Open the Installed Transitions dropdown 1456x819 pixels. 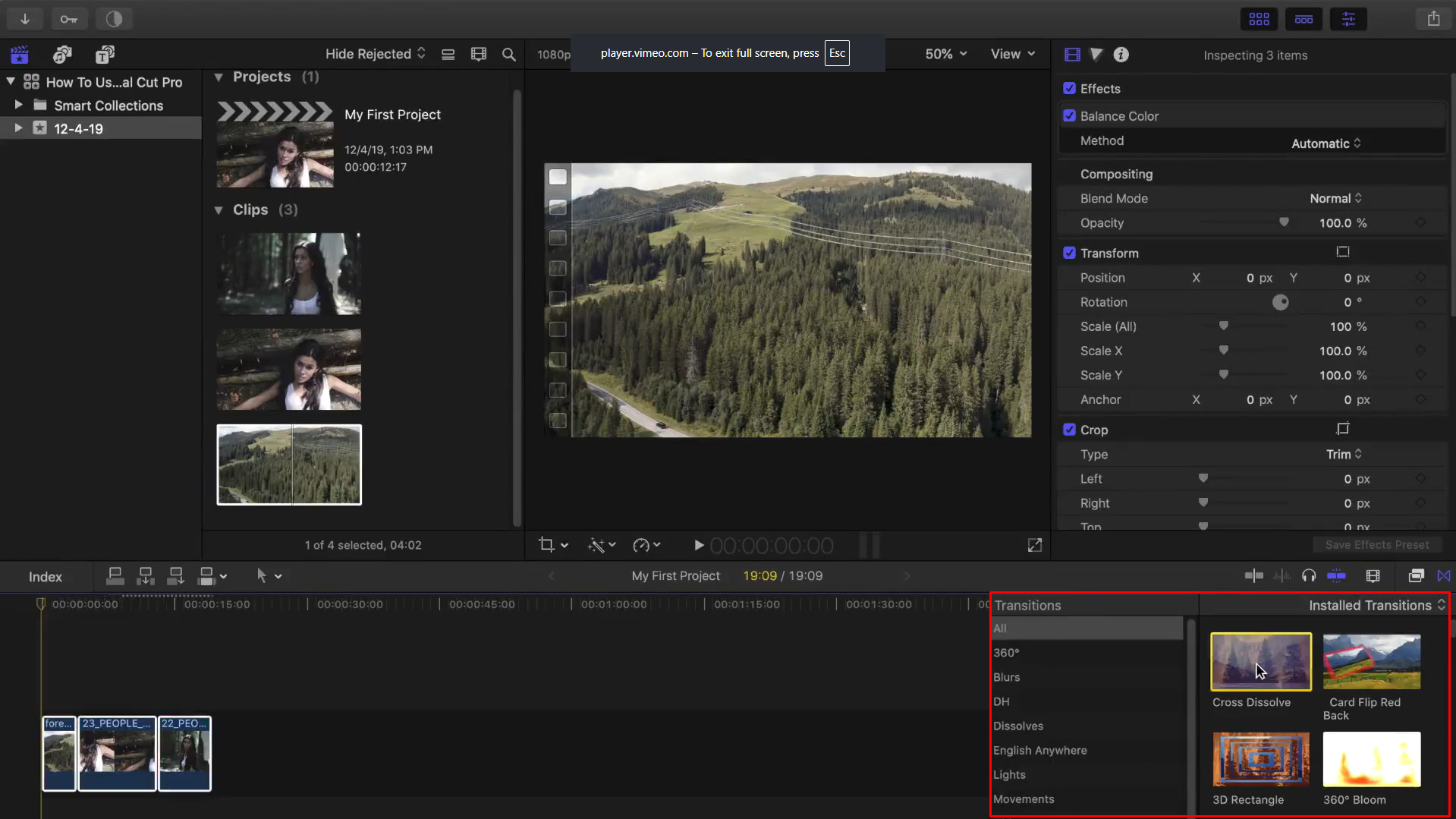click(x=1375, y=605)
